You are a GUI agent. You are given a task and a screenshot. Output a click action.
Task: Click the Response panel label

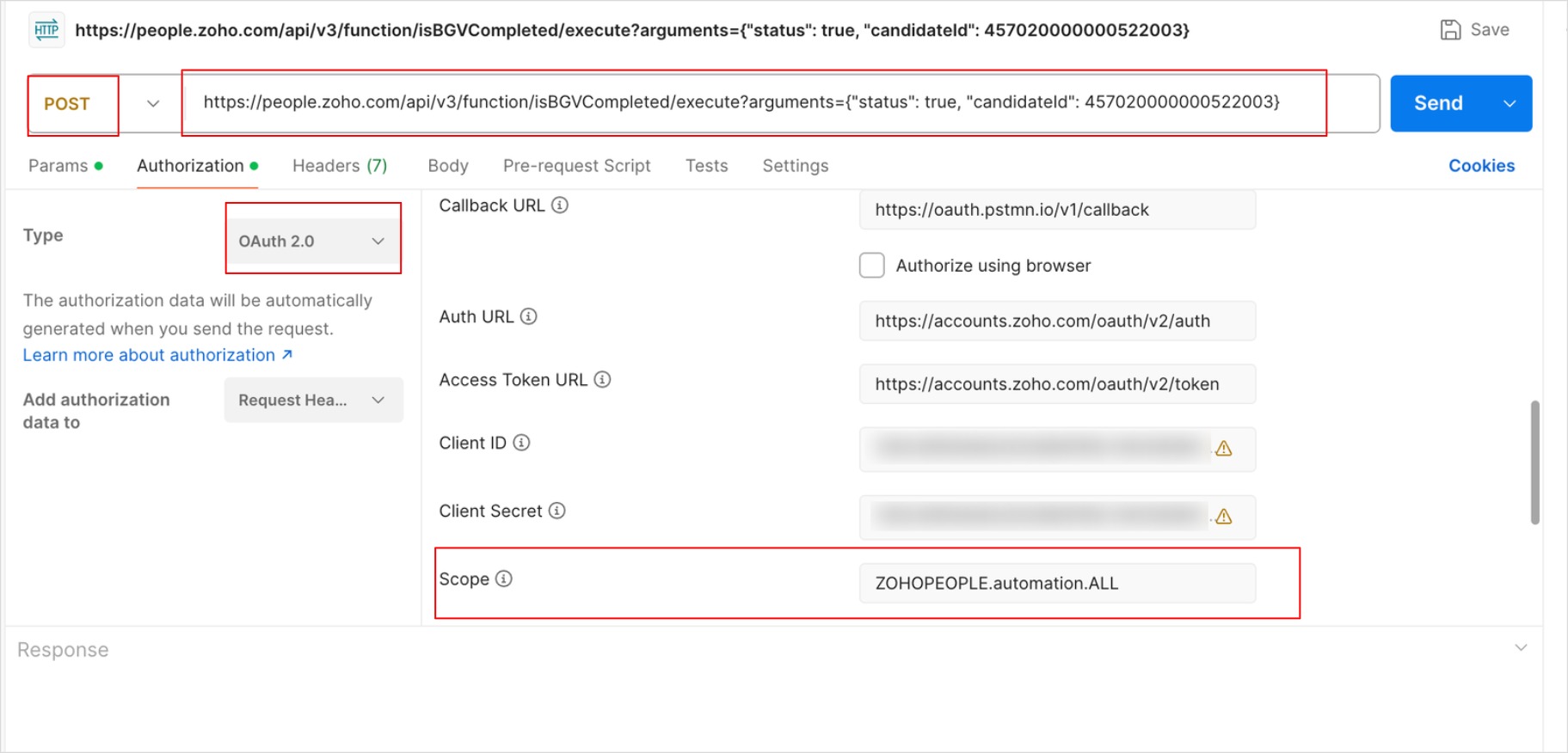pyautogui.click(x=63, y=650)
